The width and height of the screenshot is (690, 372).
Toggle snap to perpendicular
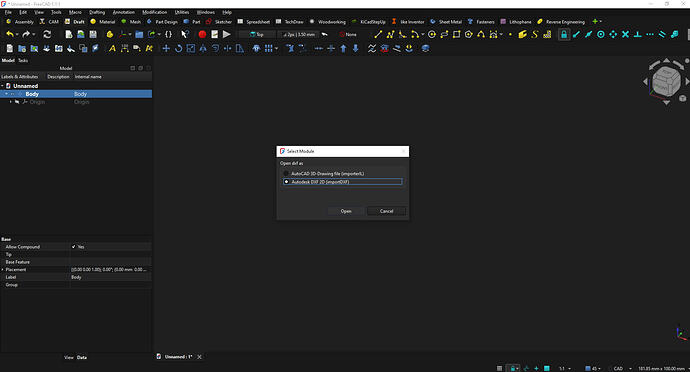pos(638,34)
